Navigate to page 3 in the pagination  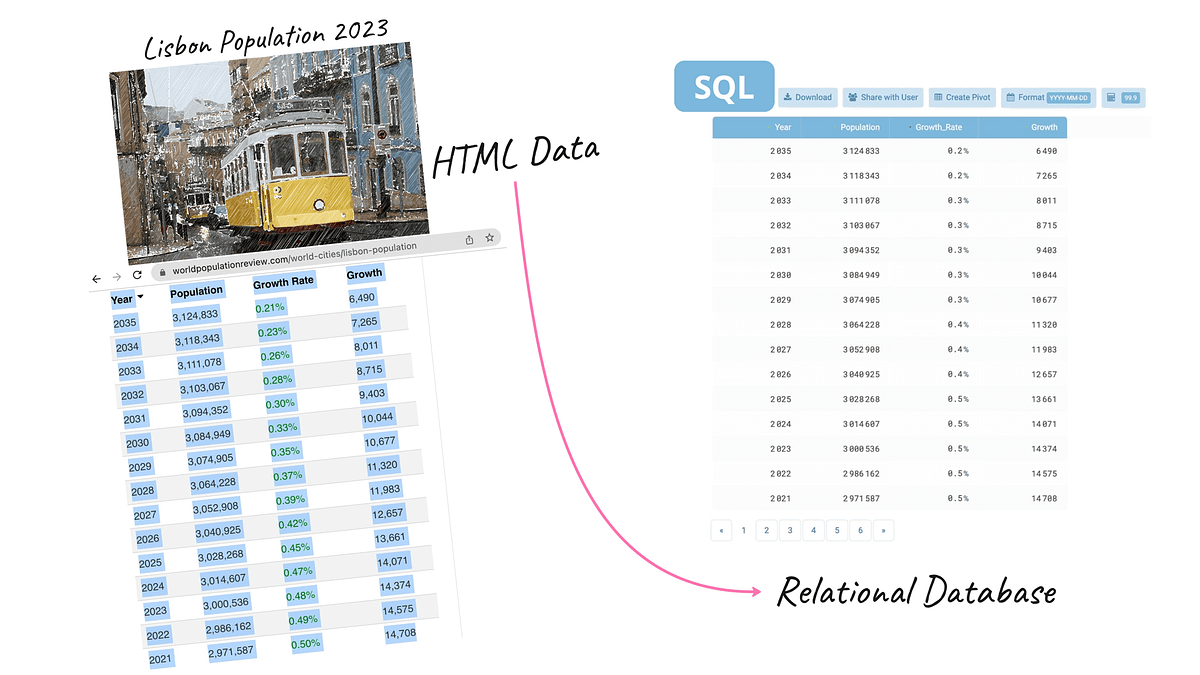(790, 530)
